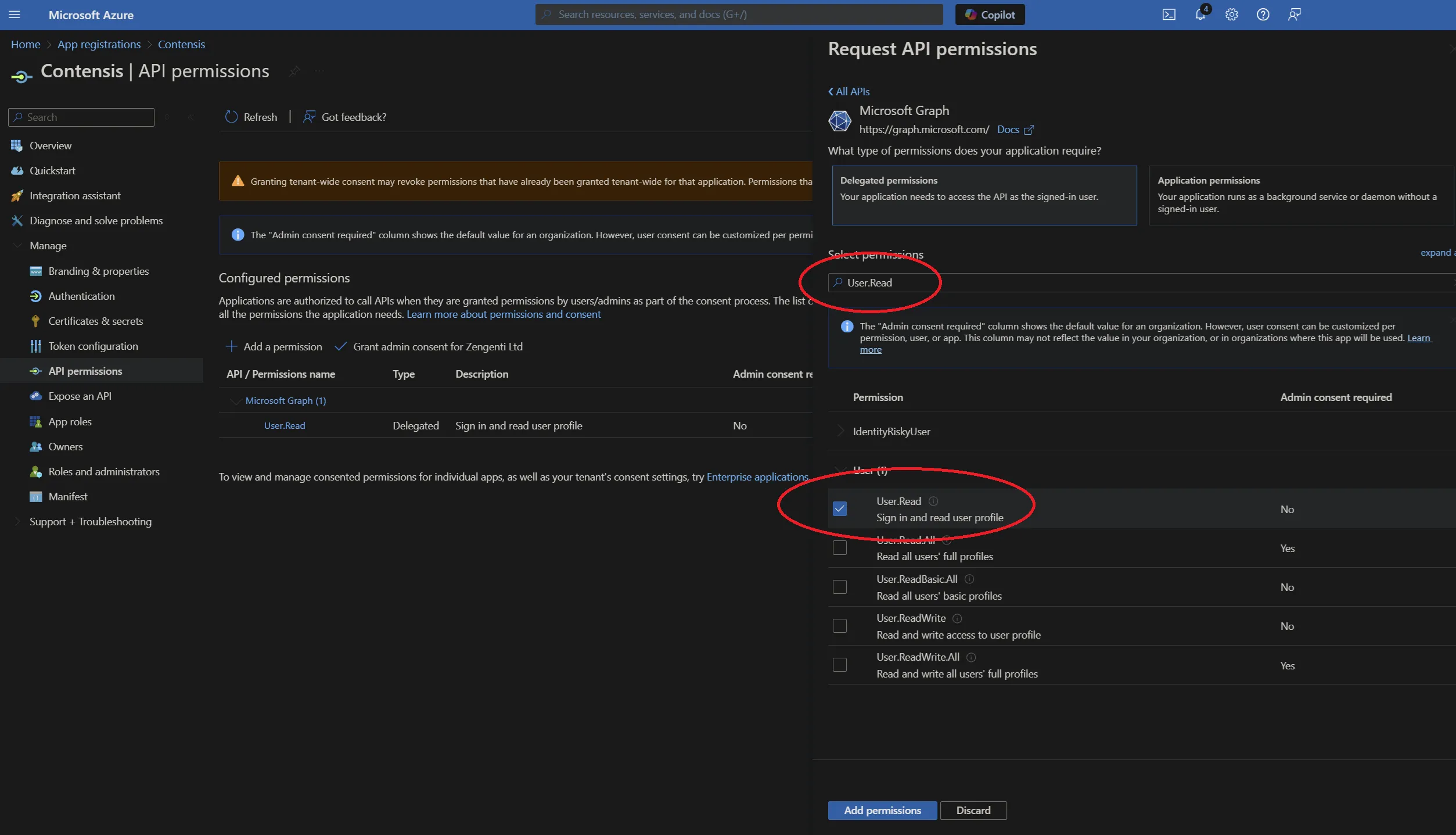
Task: Open Learn more about permissions and consent
Action: (x=504, y=314)
